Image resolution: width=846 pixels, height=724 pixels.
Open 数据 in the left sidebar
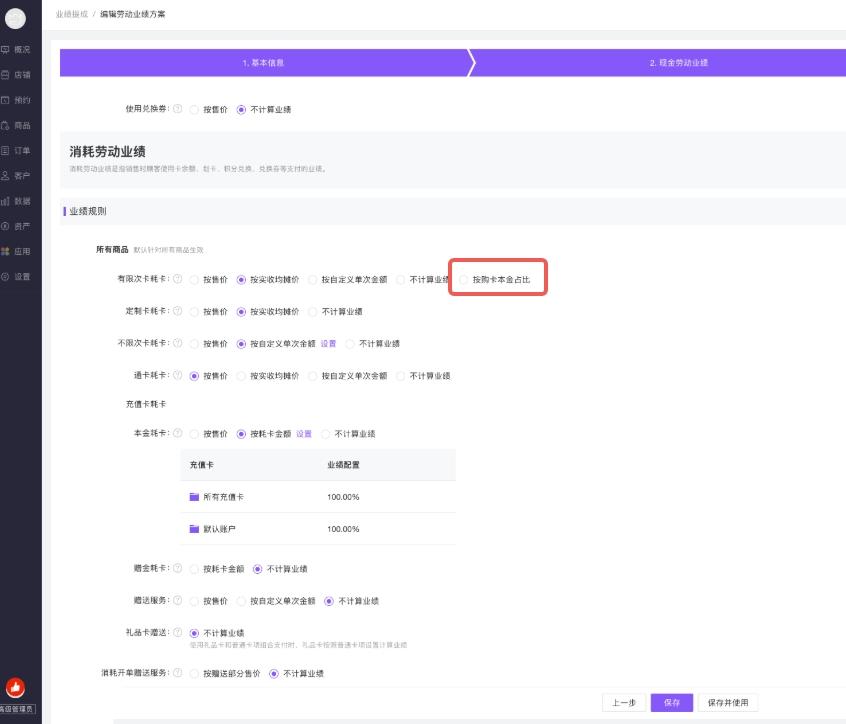[16, 201]
